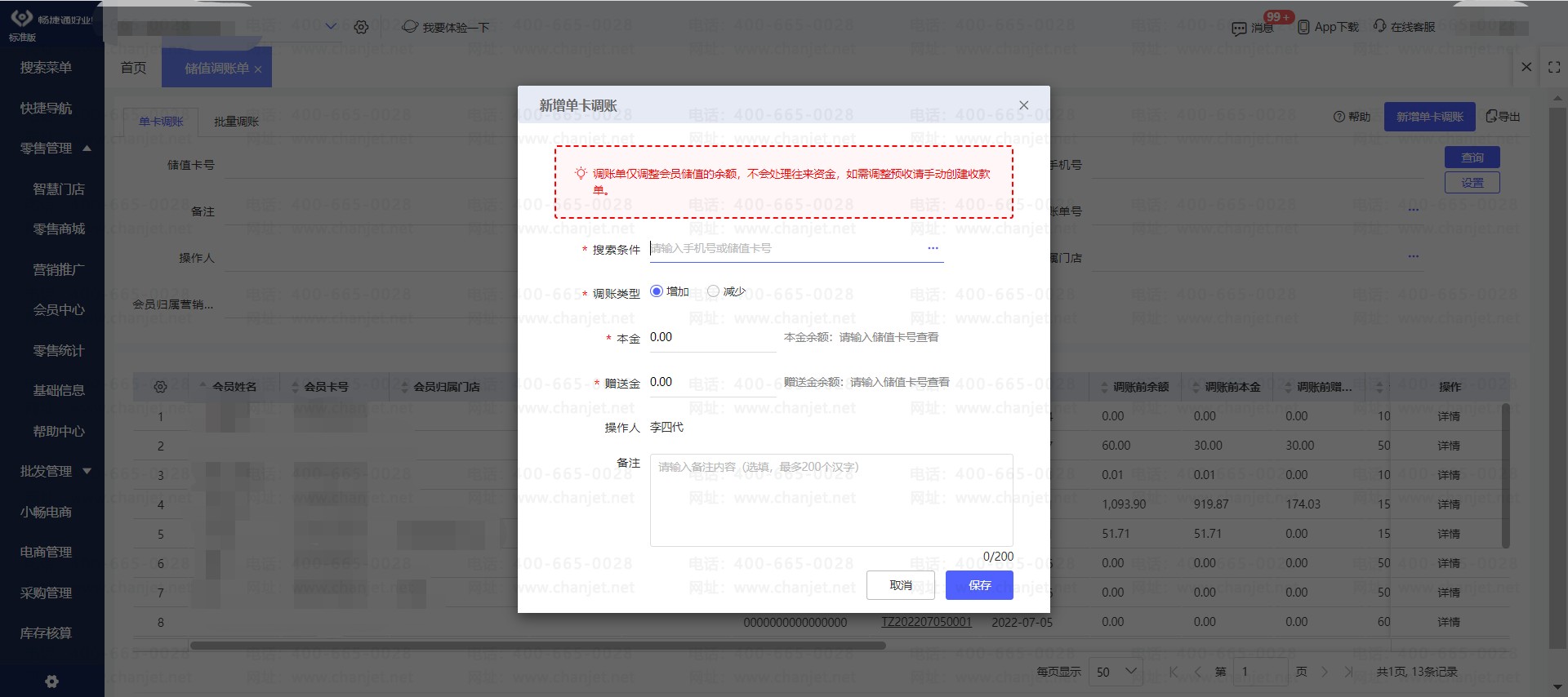Click the 新增单卡调账 toolbar button
Viewport: 1568px width, 697px height.
click(x=1429, y=117)
